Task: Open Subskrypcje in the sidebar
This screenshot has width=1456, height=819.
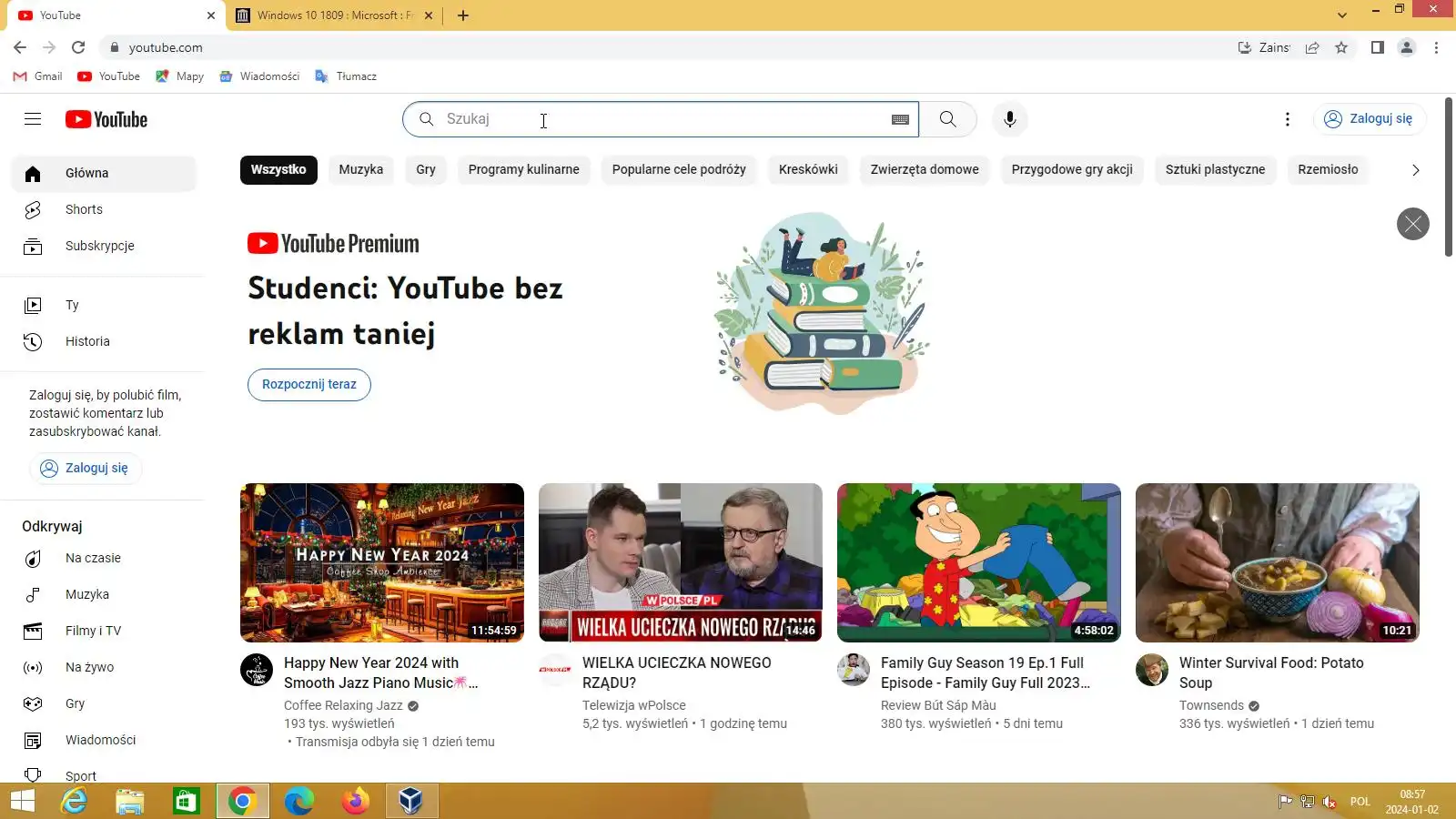Action: pyautogui.click(x=104, y=246)
